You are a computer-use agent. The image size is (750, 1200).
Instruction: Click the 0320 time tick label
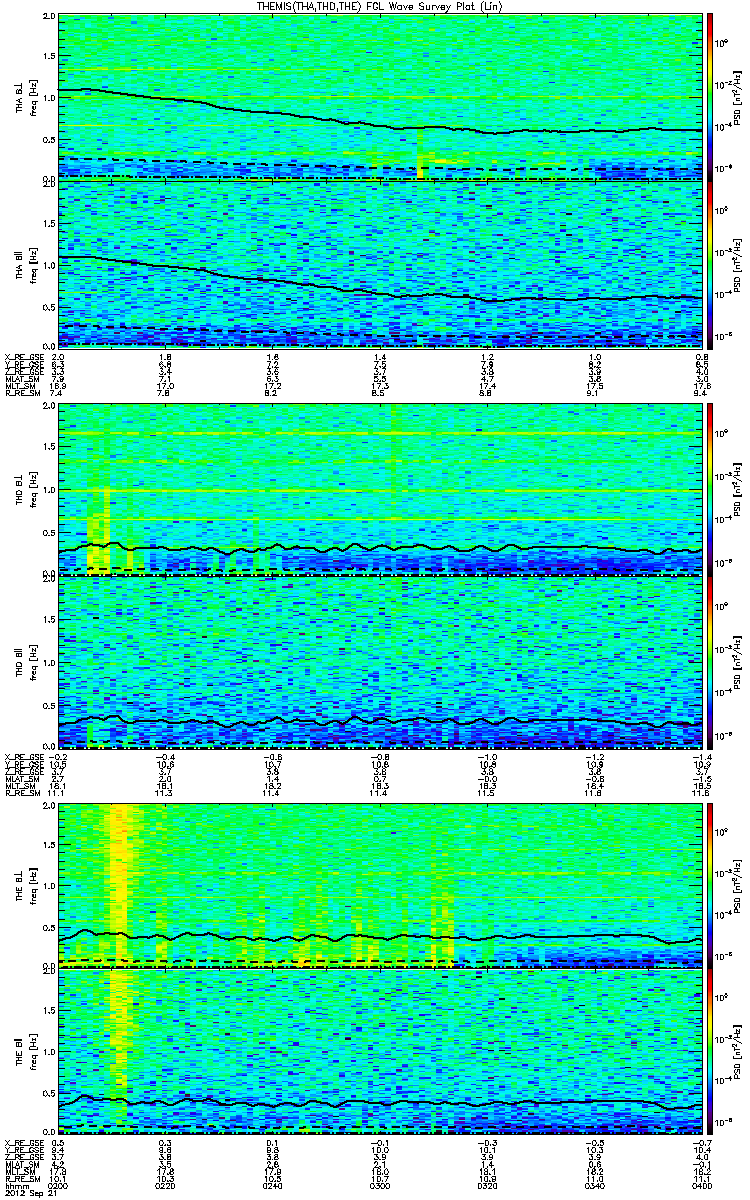point(487,1186)
